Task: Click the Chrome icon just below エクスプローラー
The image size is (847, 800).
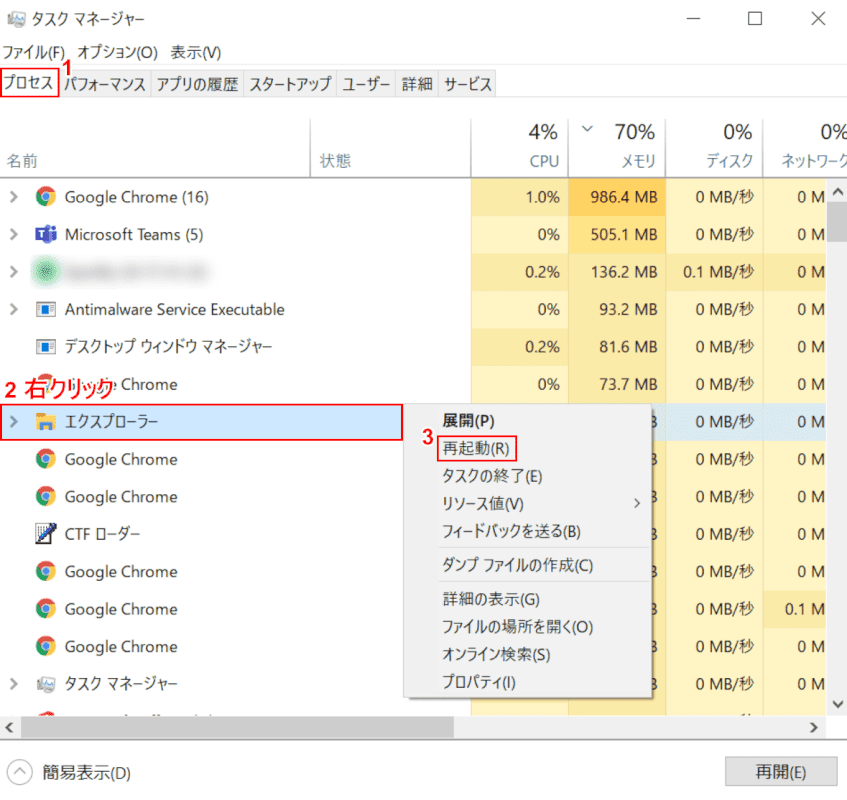Action: point(46,459)
